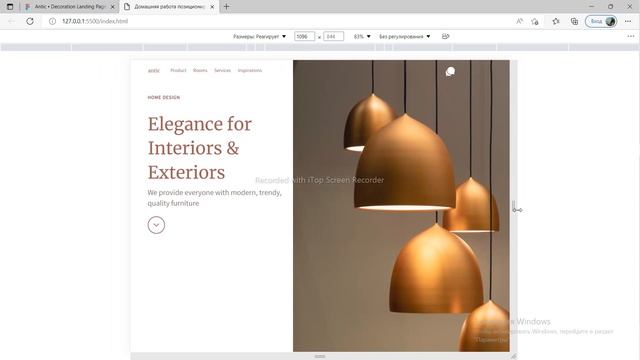Click the copper lamps hero image
The height and width of the screenshot is (360, 640).
[401, 206]
